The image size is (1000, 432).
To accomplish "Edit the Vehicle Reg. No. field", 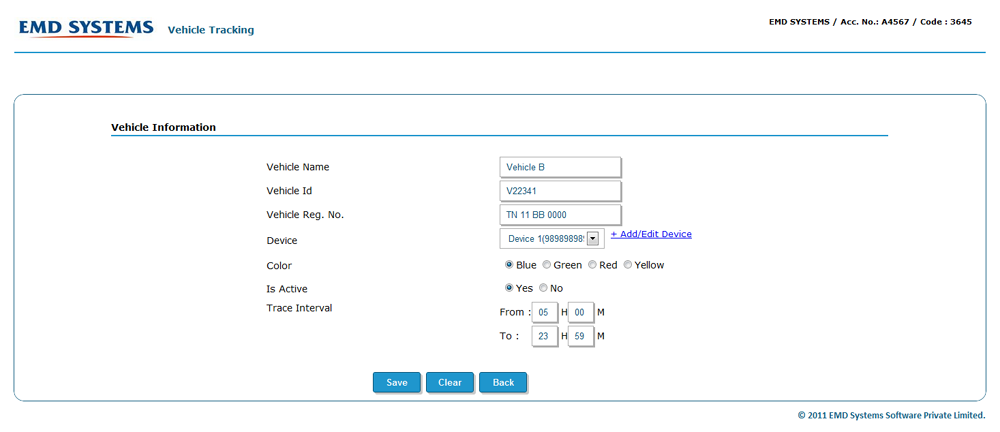I will tap(560, 215).
